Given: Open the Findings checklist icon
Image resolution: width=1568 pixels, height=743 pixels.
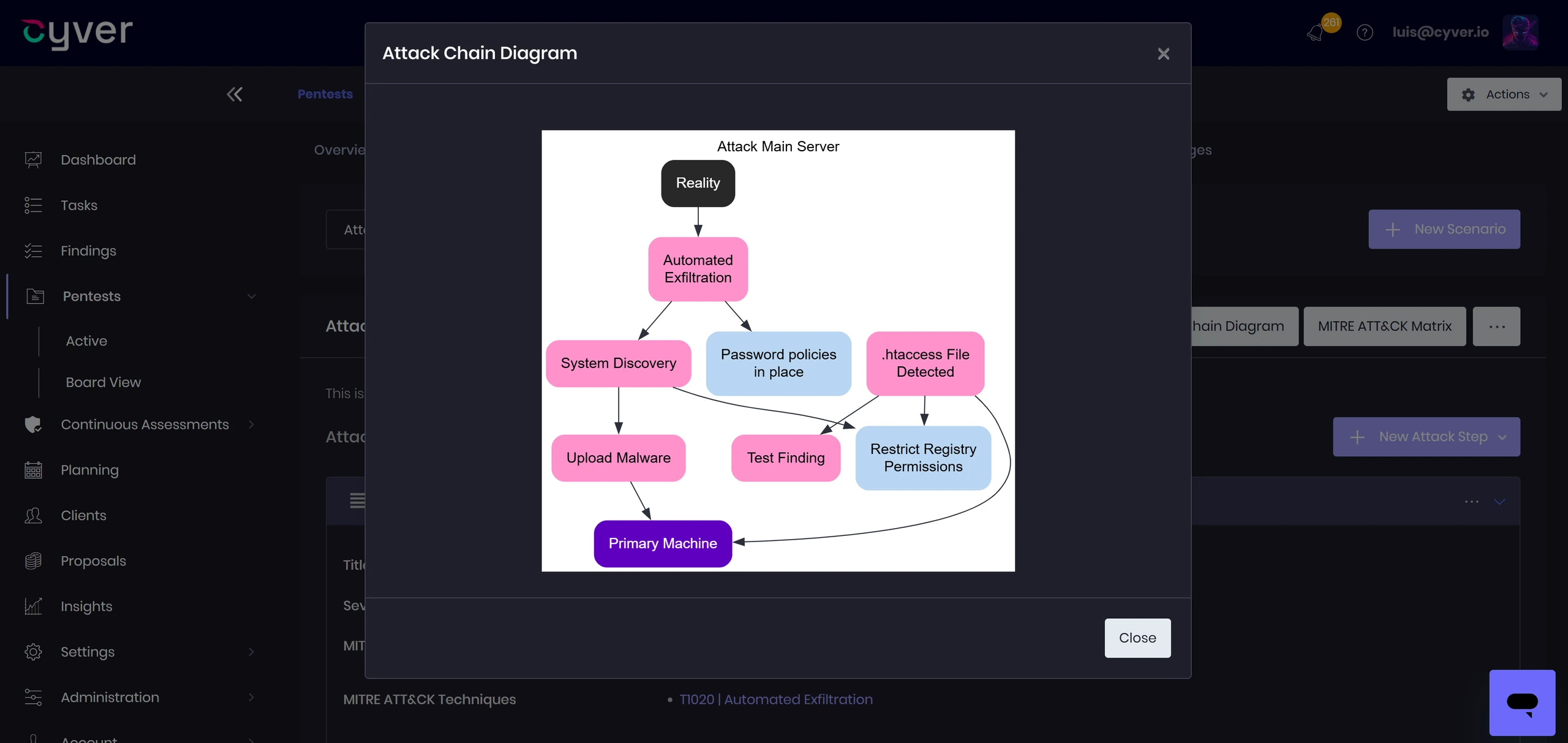Looking at the screenshot, I should (33, 251).
